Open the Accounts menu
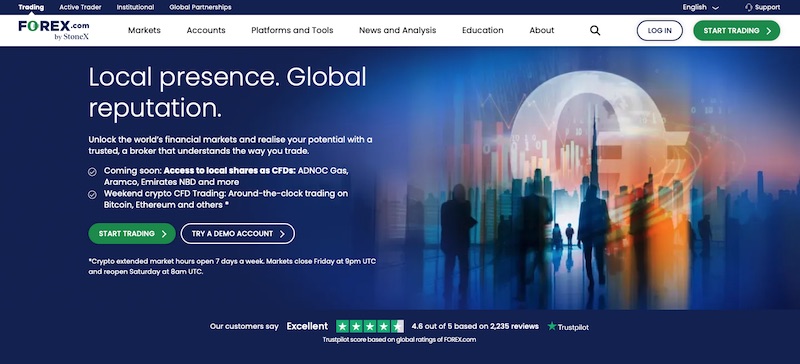This screenshot has height=364, width=800. point(206,31)
